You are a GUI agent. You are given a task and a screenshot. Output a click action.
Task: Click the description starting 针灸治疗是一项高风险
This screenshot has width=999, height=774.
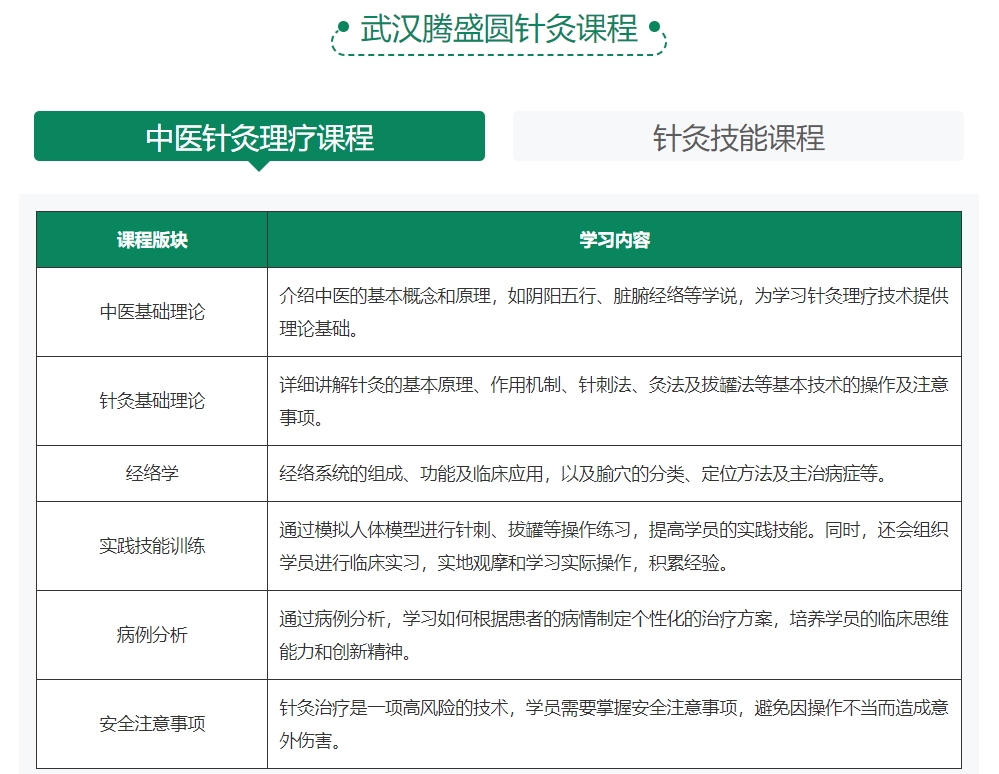coord(614,724)
